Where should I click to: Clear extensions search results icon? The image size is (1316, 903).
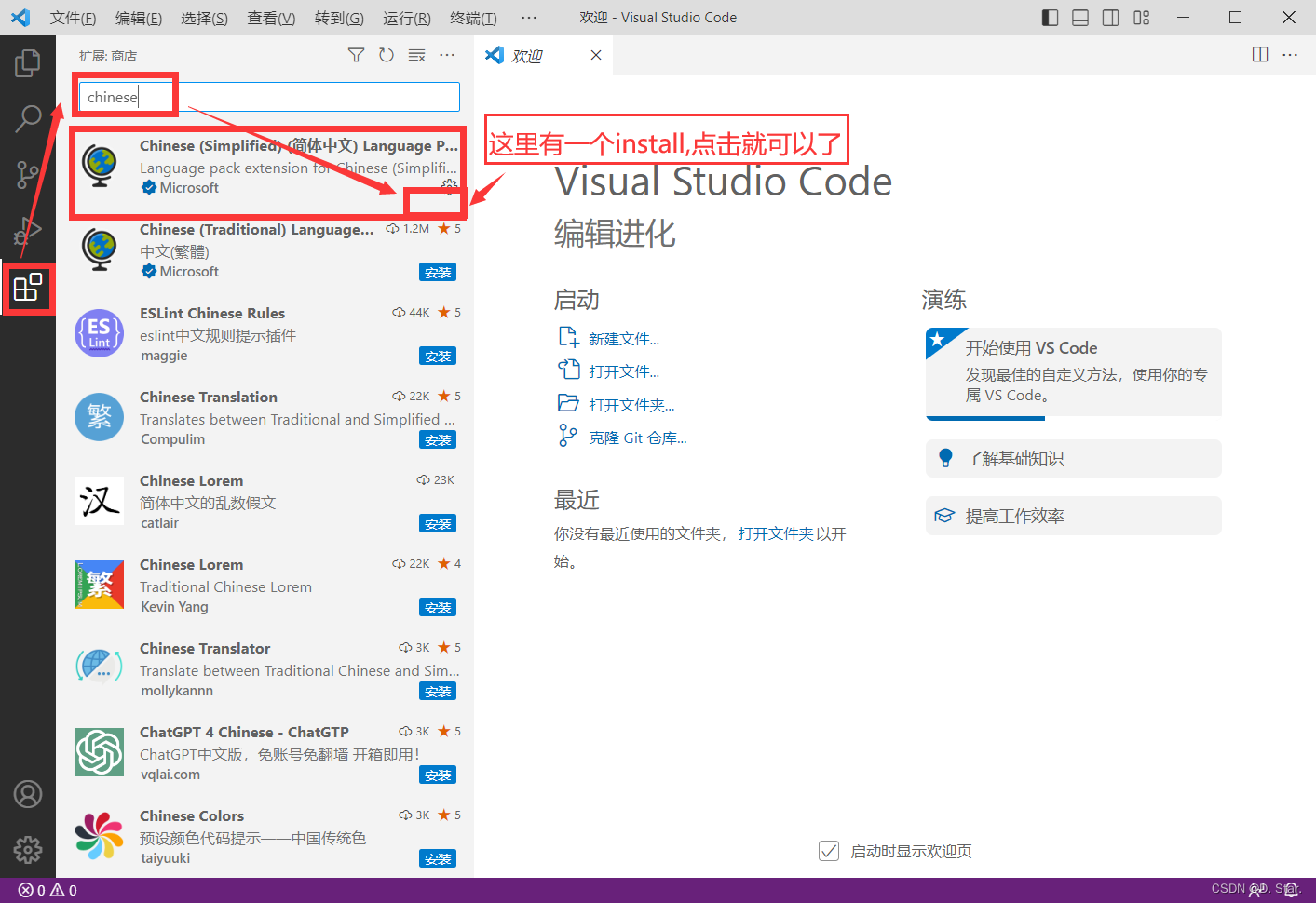point(416,55)
